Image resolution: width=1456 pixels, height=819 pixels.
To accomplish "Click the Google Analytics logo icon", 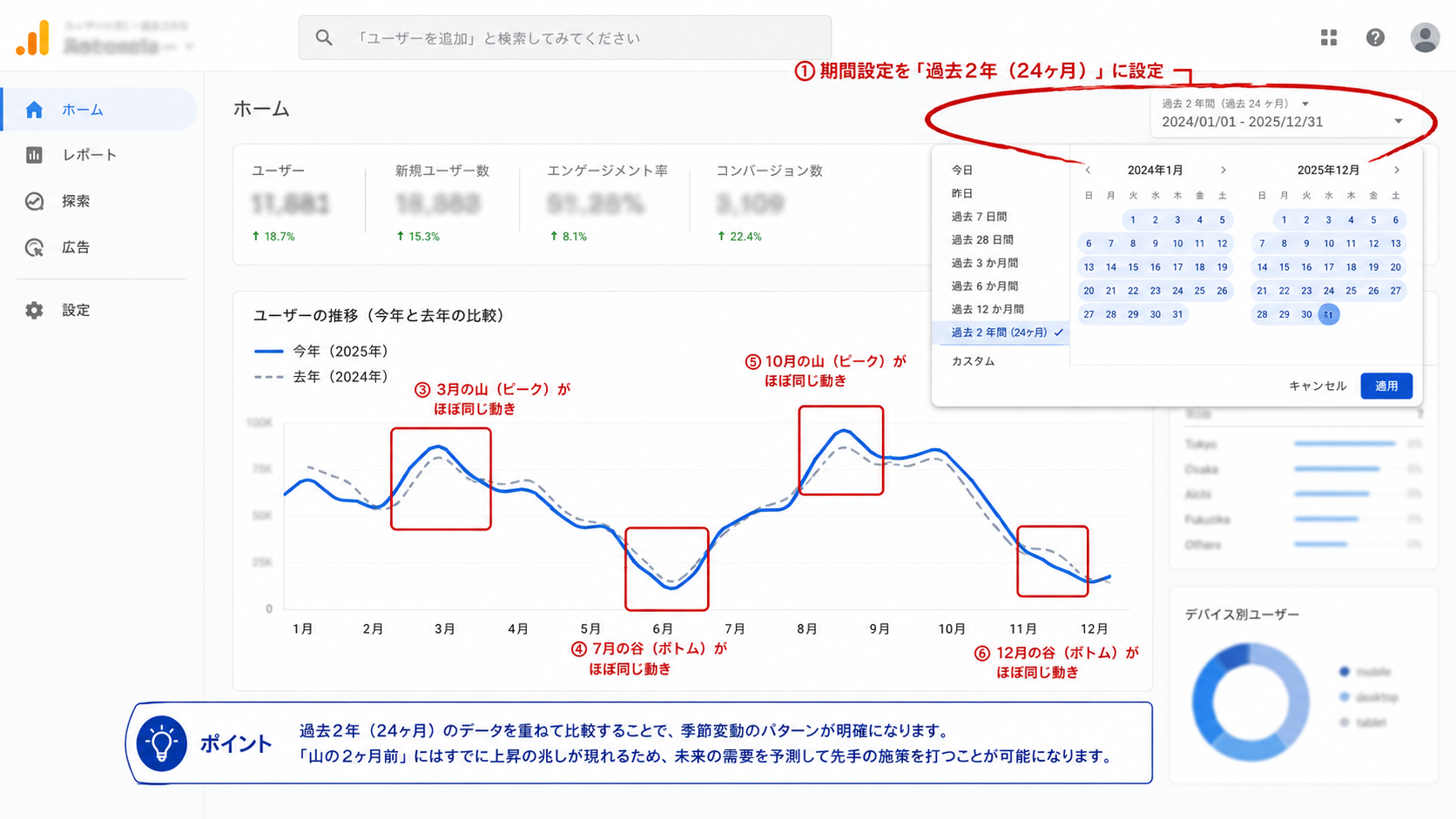I will pyautogui.click(x=33, y=38).
